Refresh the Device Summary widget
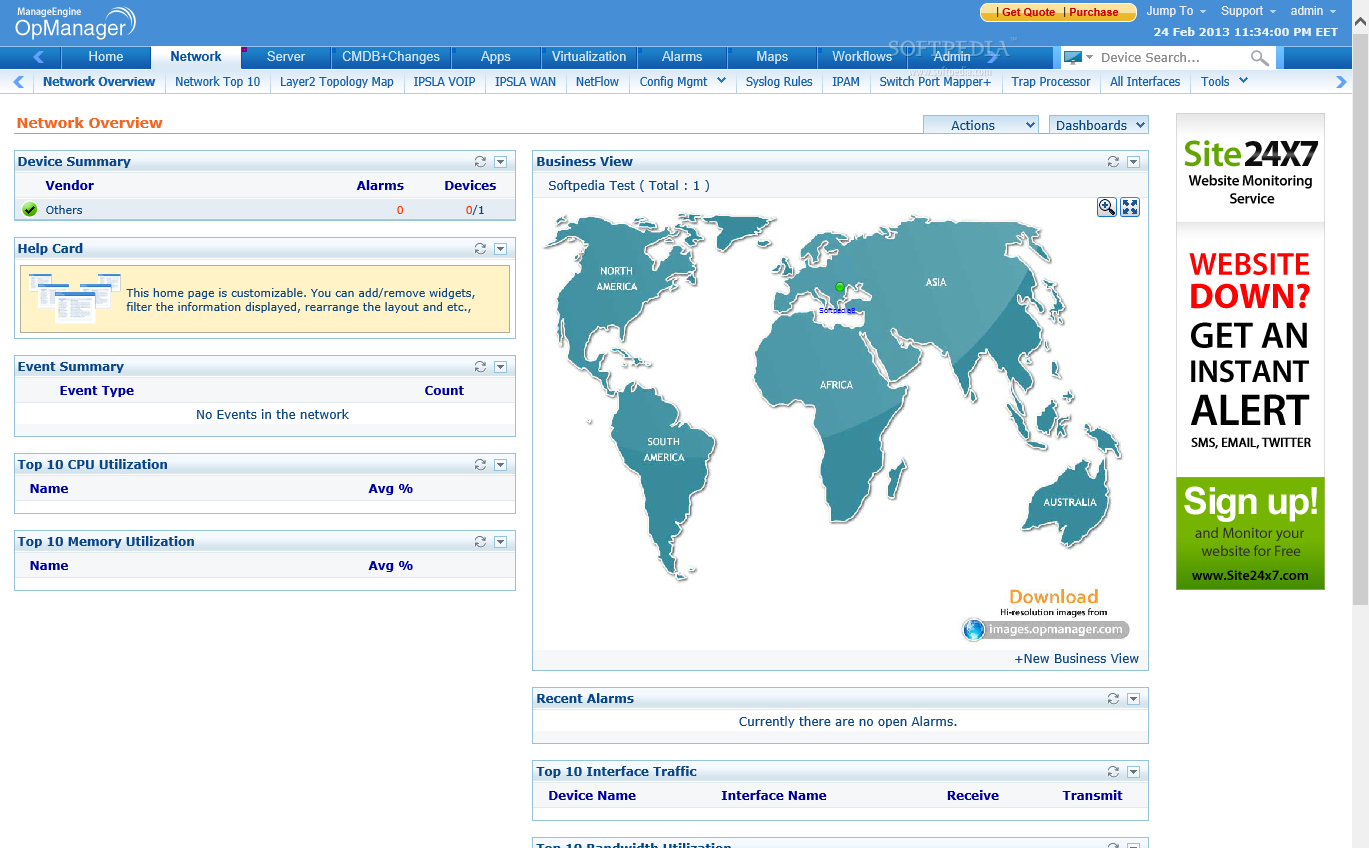The height and width of the screenshot is (848, 1369). tap(480, 162)
